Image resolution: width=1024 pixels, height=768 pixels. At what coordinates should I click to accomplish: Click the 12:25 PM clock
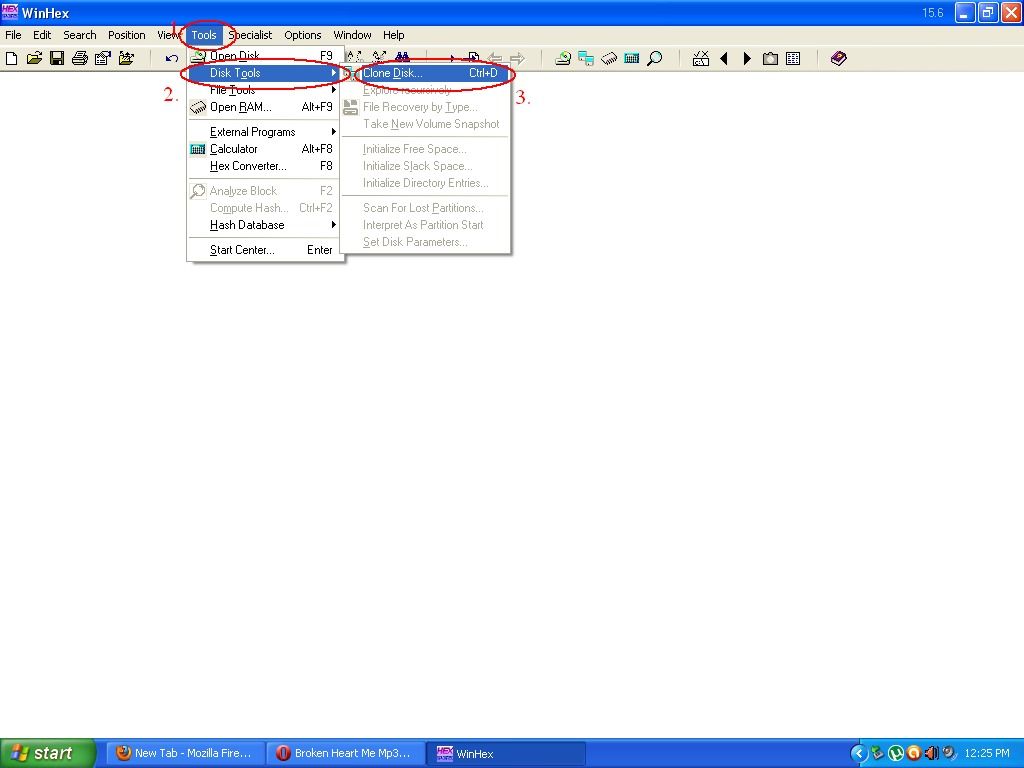tap(987, 754)
